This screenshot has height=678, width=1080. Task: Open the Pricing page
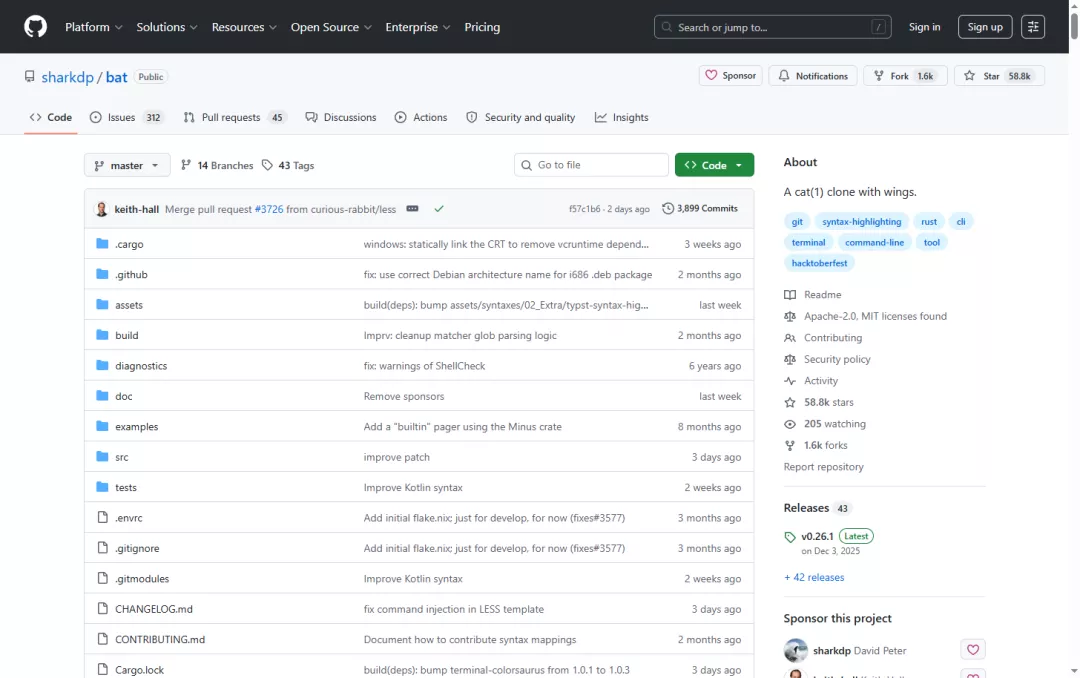click(x=482, y=27)
